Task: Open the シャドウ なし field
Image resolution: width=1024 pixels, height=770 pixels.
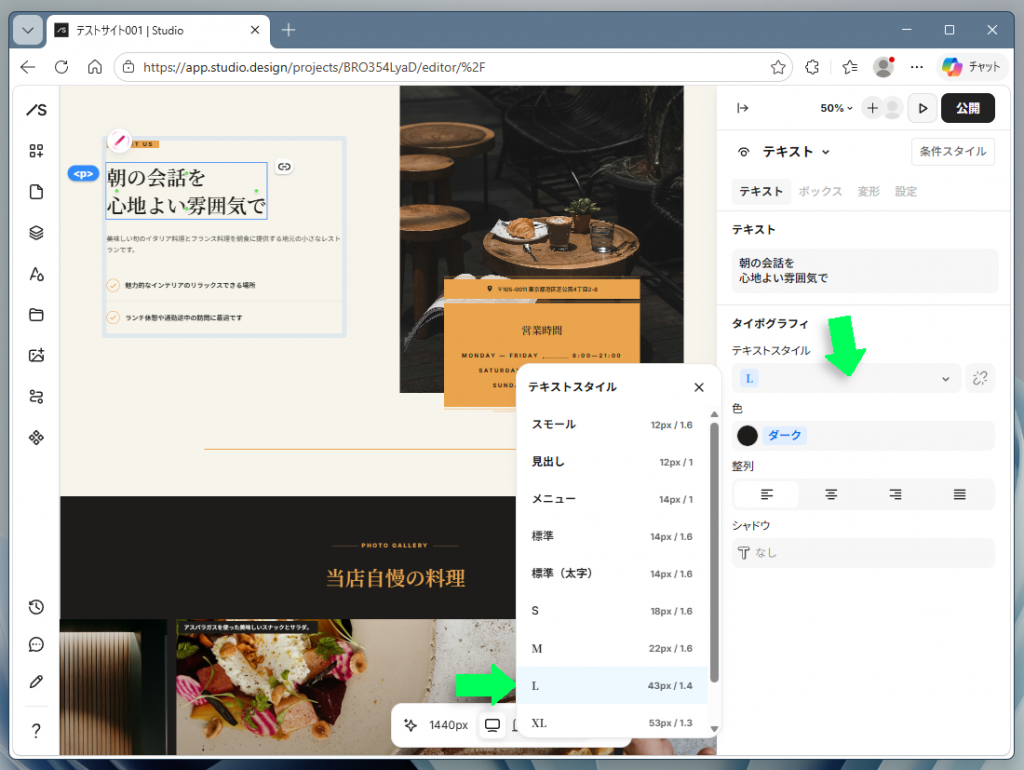Action: [863, 553]
